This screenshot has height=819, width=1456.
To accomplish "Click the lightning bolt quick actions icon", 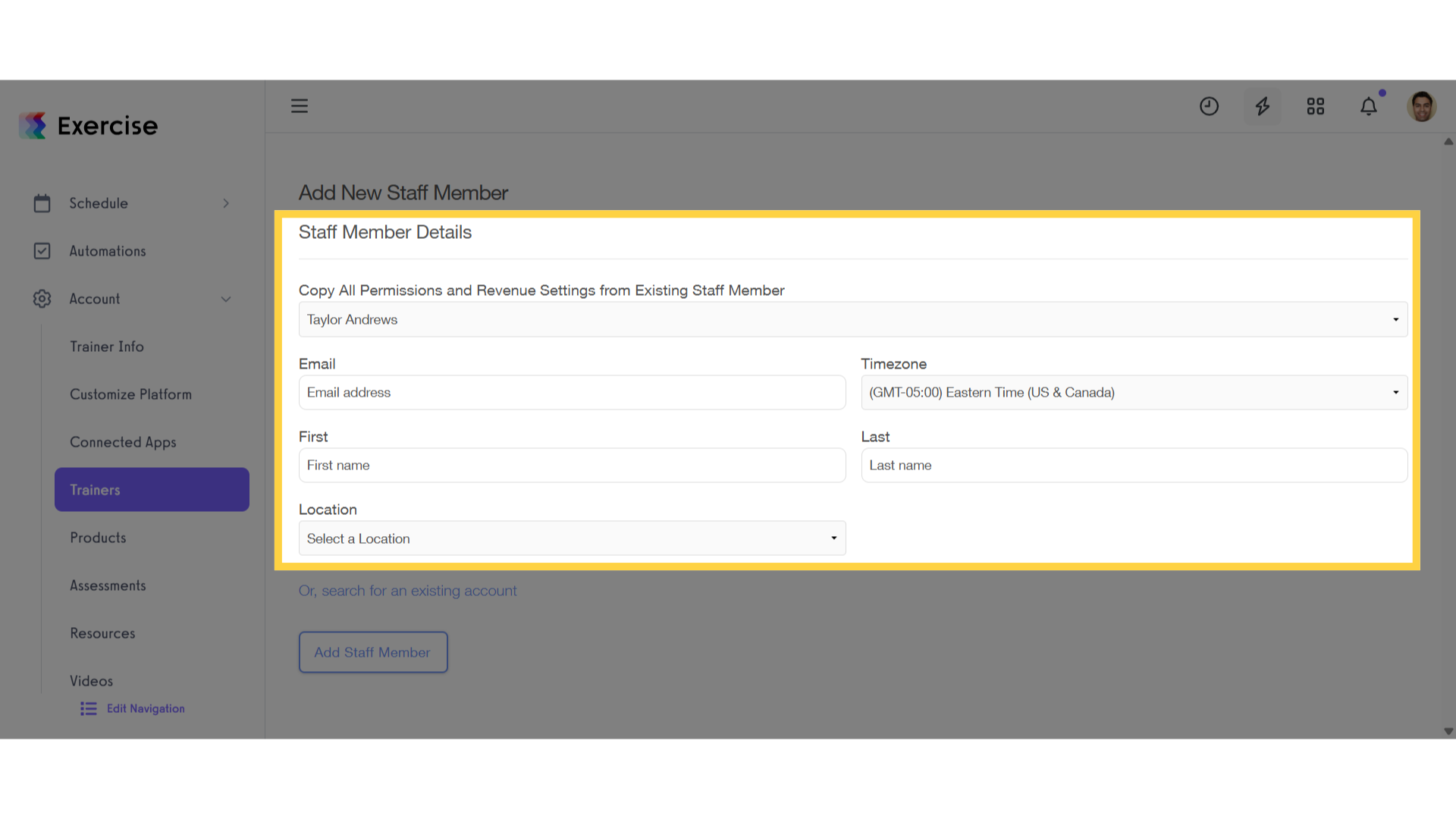I will coord(1263,106).
